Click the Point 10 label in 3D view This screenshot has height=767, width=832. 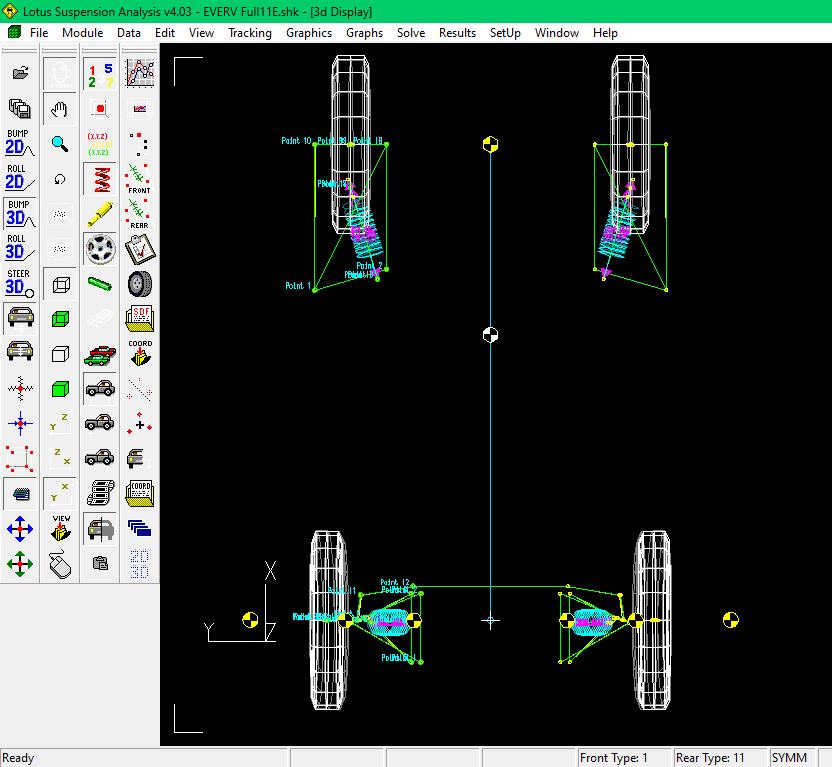pos(296,141)
